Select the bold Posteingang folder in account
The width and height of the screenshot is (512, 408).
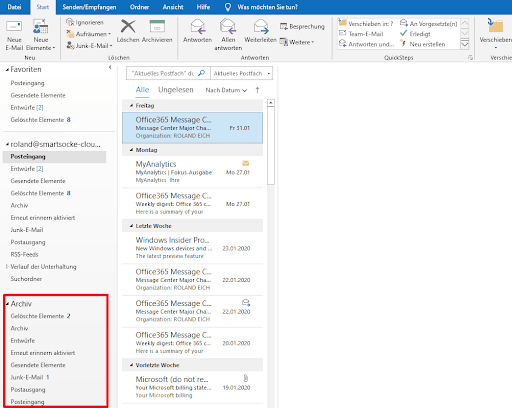coord(54,157)
